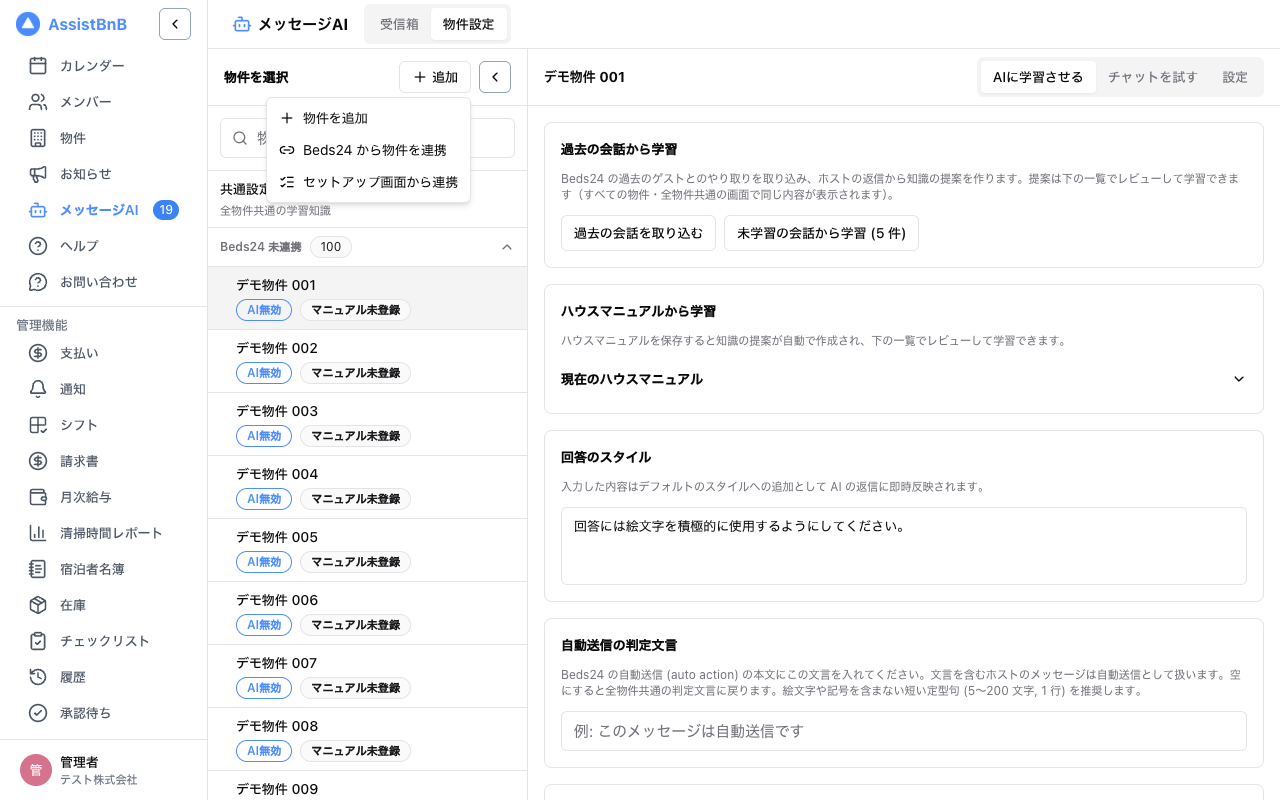This screenshot has width=1280, height=800.
Task: Open メッセージAI in the sidebar
Action: 104,210
